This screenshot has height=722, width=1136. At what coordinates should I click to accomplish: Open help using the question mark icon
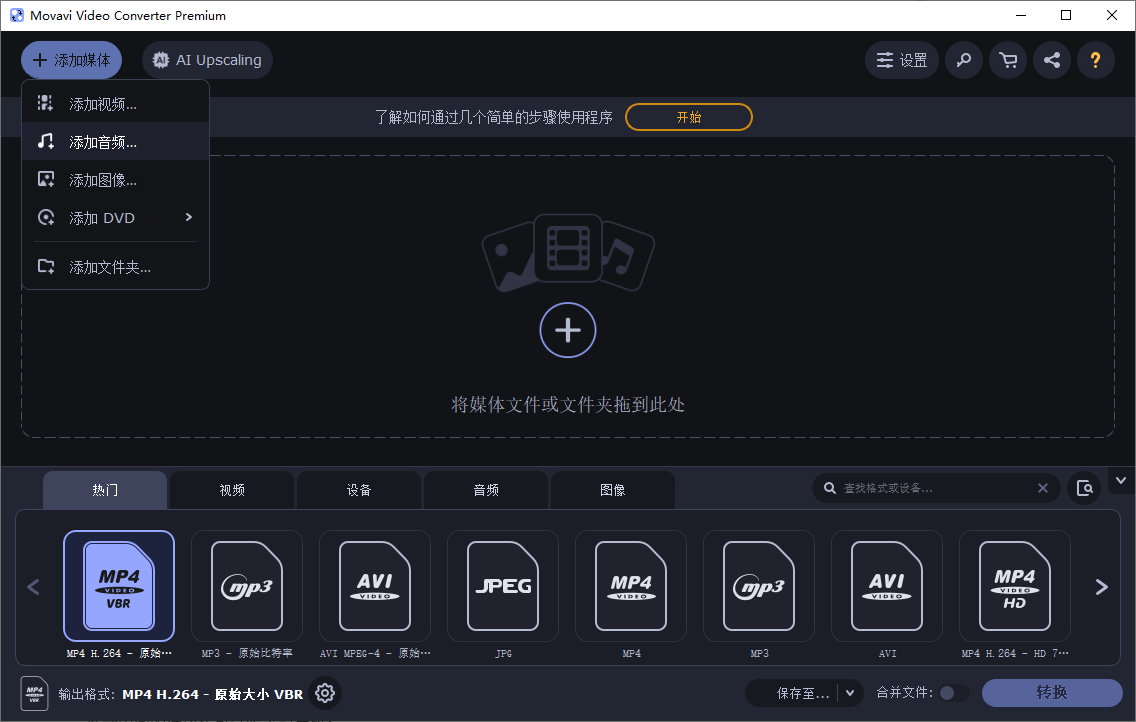tap(1096, 60)
